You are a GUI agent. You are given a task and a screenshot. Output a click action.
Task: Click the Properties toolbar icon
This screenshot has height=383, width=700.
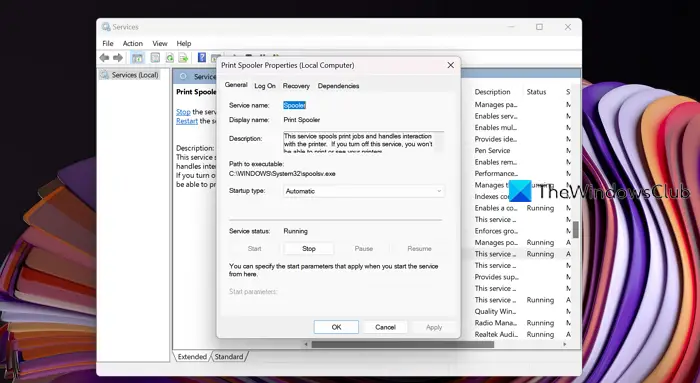[155, 58]
